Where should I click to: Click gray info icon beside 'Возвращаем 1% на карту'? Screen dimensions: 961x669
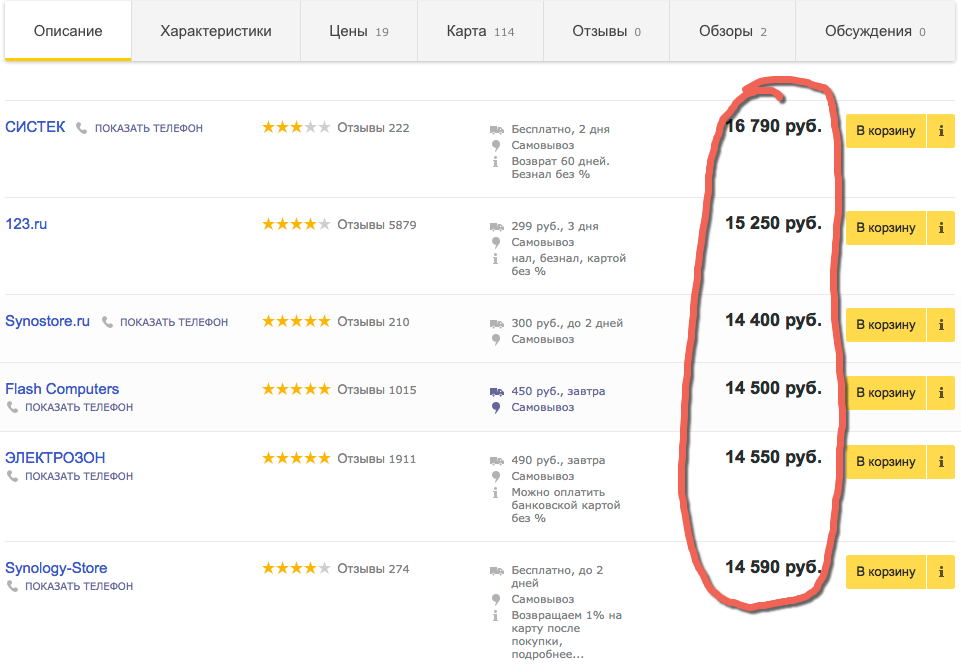(495, 616)
